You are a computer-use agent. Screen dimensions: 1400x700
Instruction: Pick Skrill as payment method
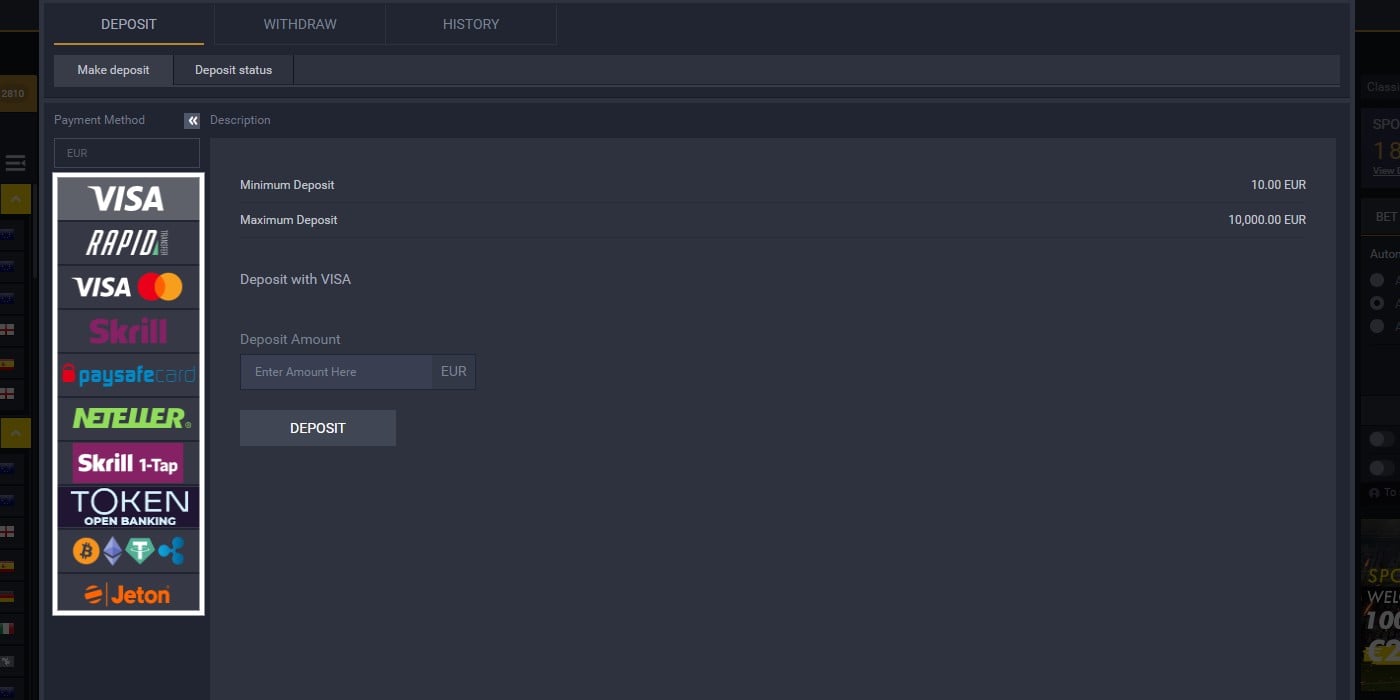tap(128, 331)
